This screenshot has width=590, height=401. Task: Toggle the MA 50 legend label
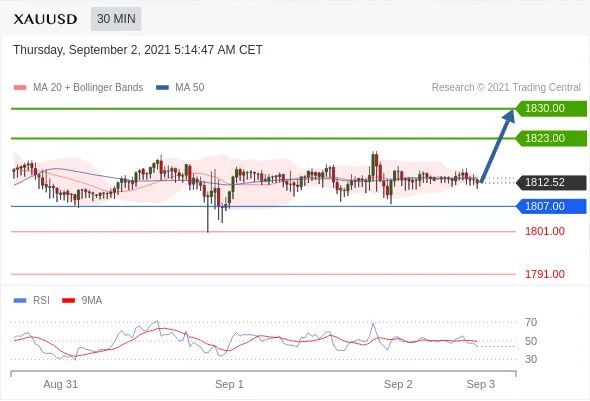coord(190,87)
